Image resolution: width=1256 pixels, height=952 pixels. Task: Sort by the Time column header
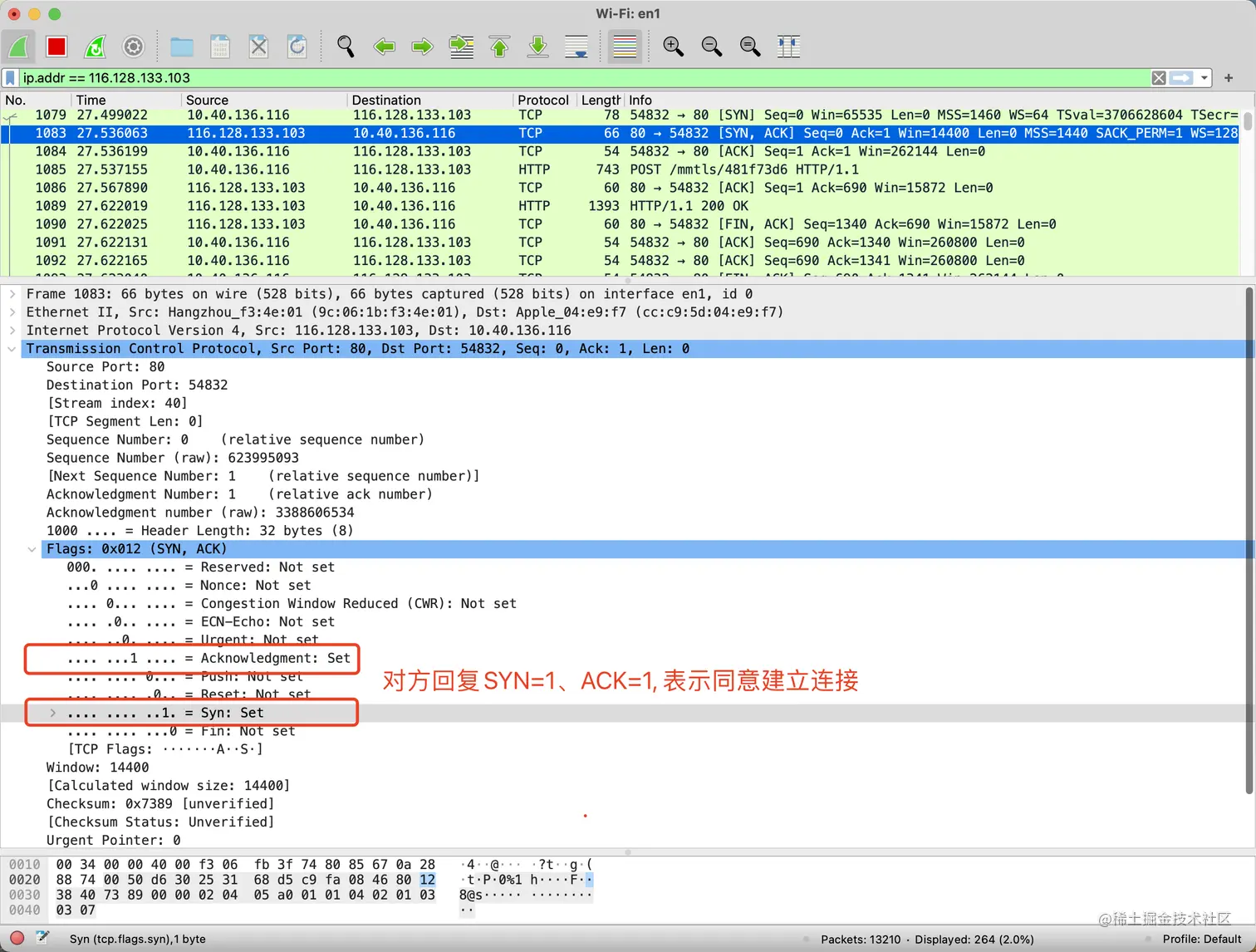126,100
